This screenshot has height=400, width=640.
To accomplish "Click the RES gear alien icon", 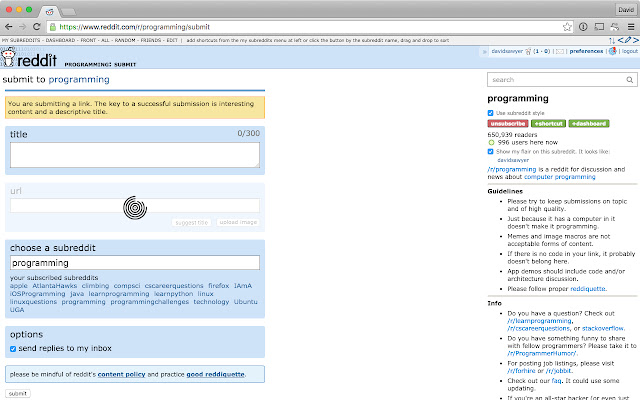I will (x=612, y=51).
